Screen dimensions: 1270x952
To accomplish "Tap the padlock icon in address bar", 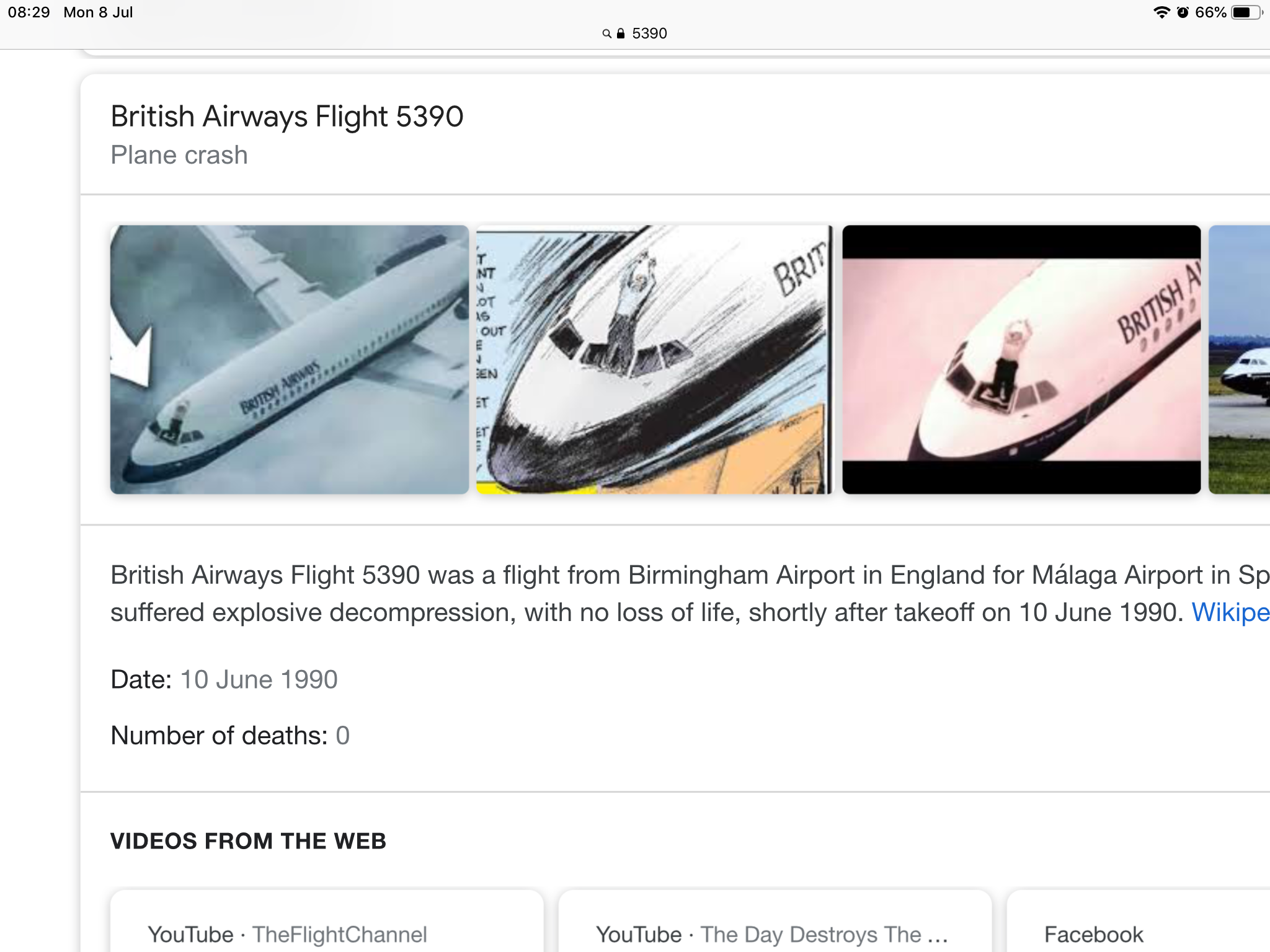I will coord(621,33).
